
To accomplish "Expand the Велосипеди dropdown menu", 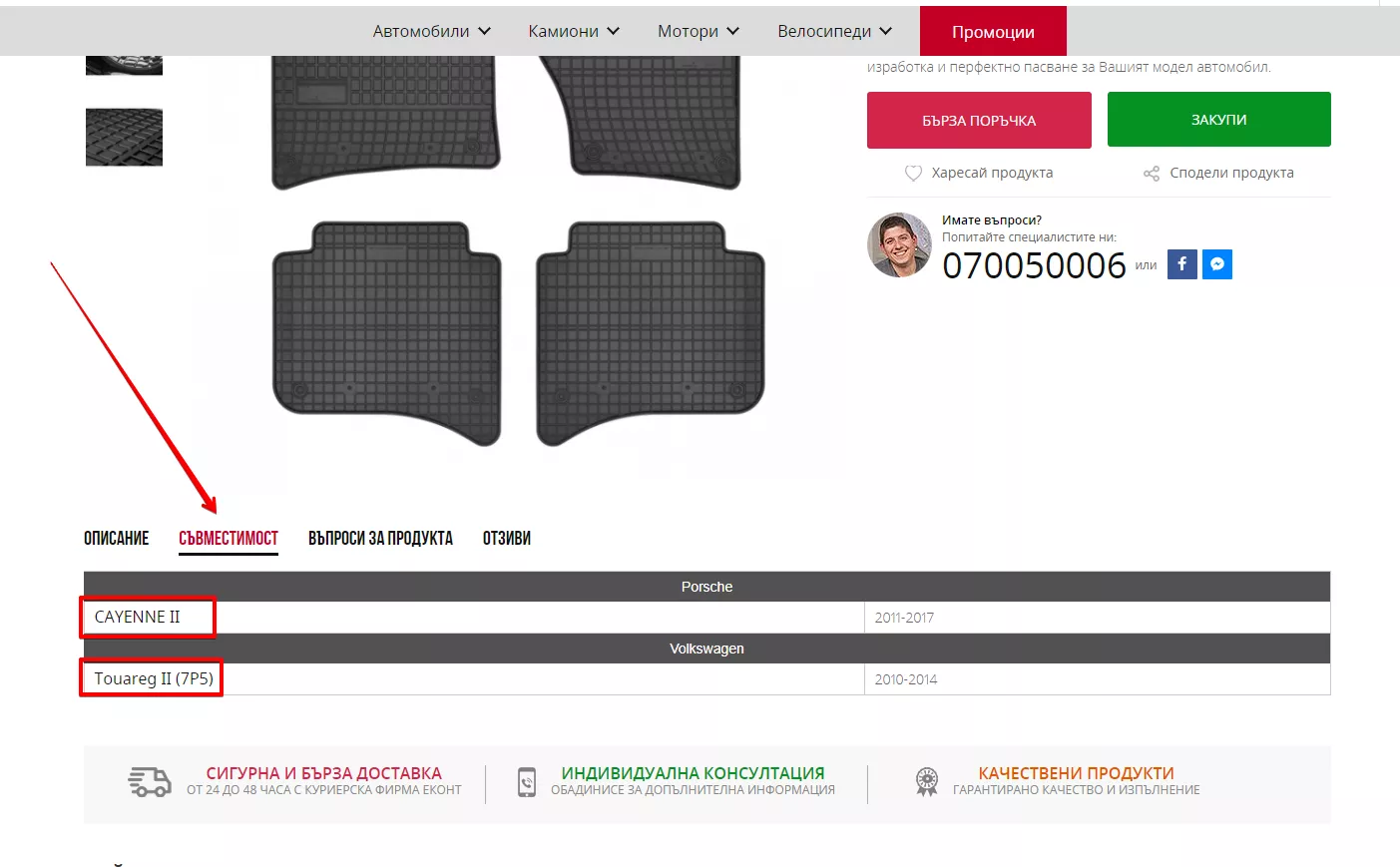I will pos(835,31).
